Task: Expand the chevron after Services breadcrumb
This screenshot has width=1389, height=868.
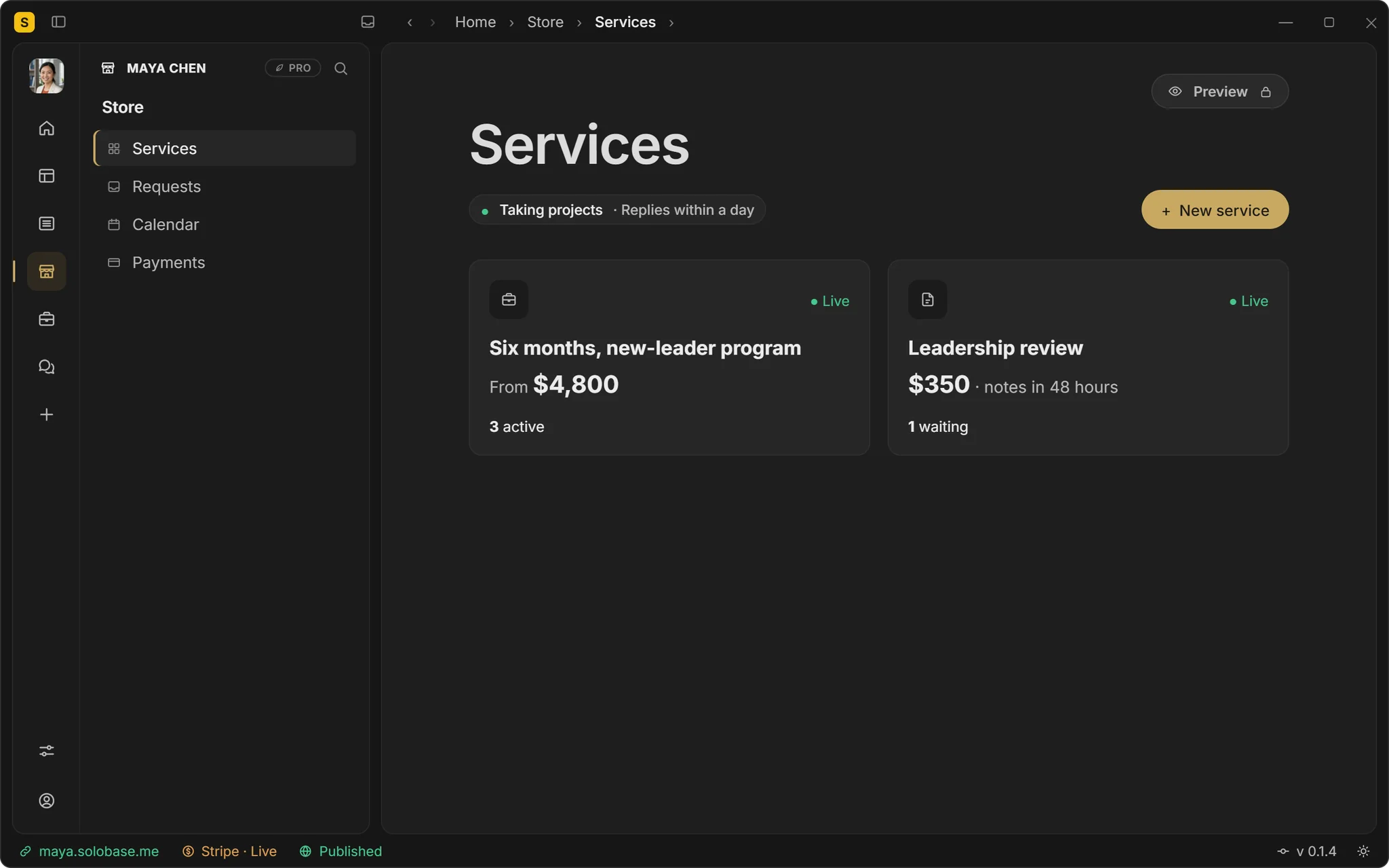Action: coord(671,22)
